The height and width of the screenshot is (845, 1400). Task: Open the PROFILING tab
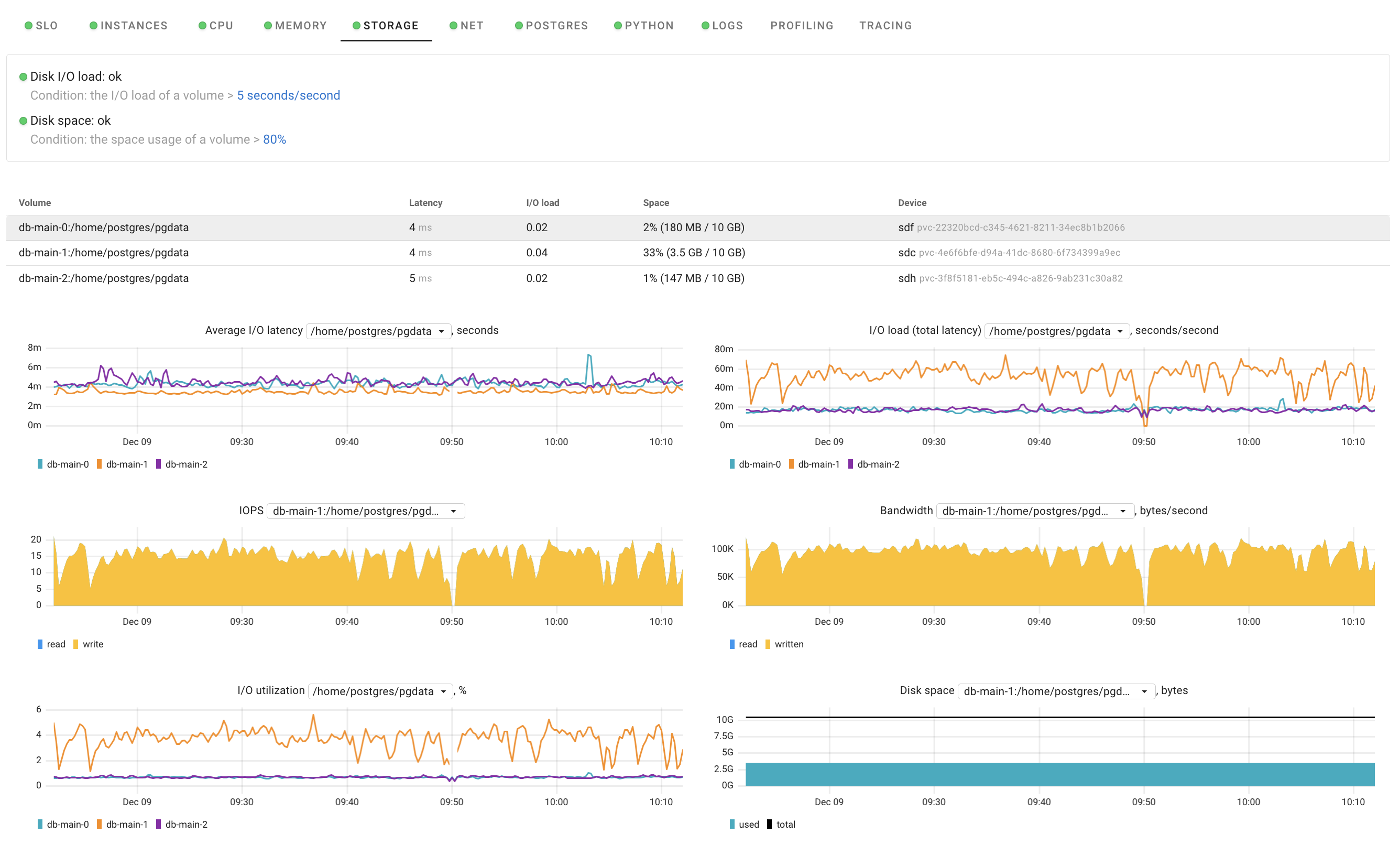802,26
